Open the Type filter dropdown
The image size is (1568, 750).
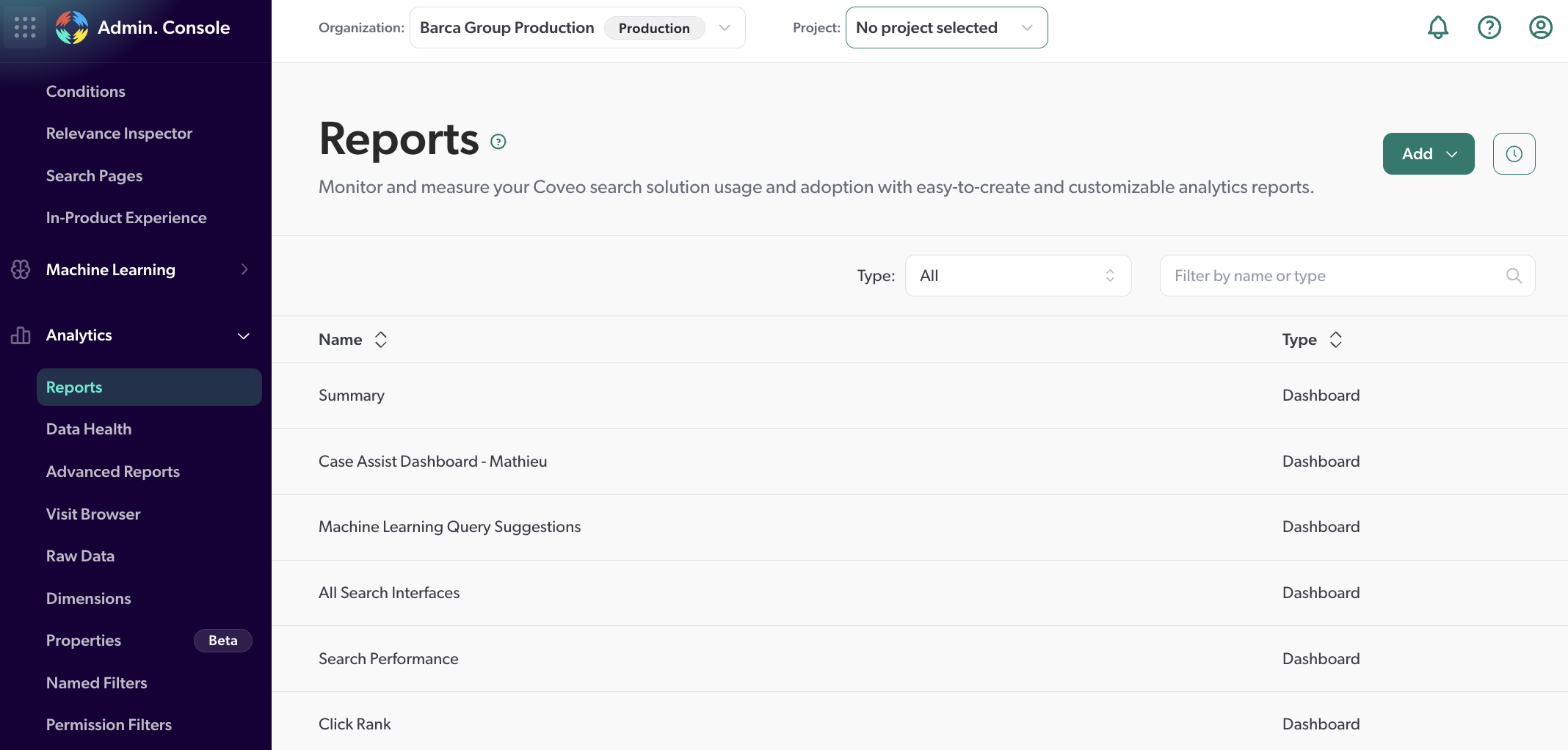pos(1017,276)
